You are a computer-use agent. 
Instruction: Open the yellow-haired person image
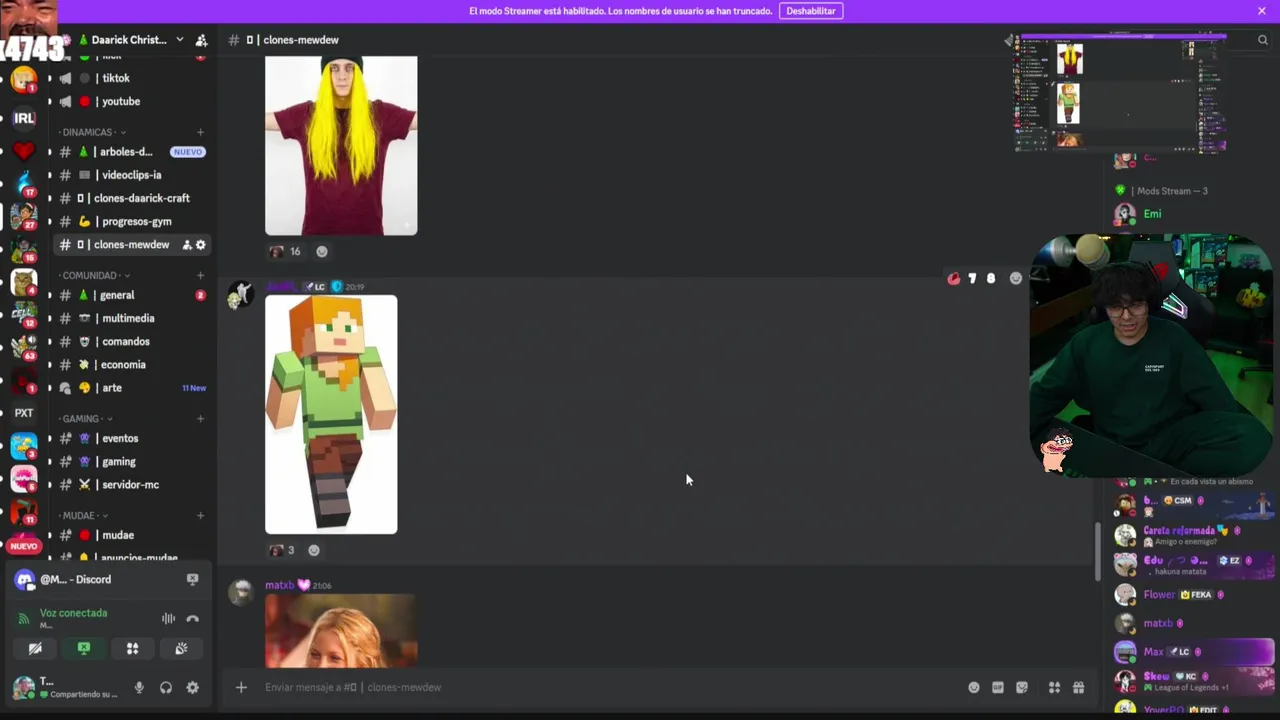341,145
